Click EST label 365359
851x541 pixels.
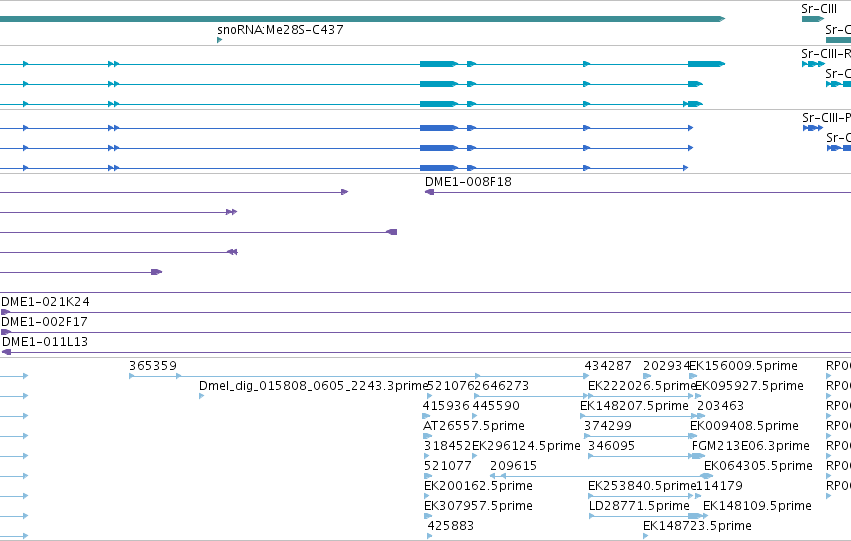153,366
